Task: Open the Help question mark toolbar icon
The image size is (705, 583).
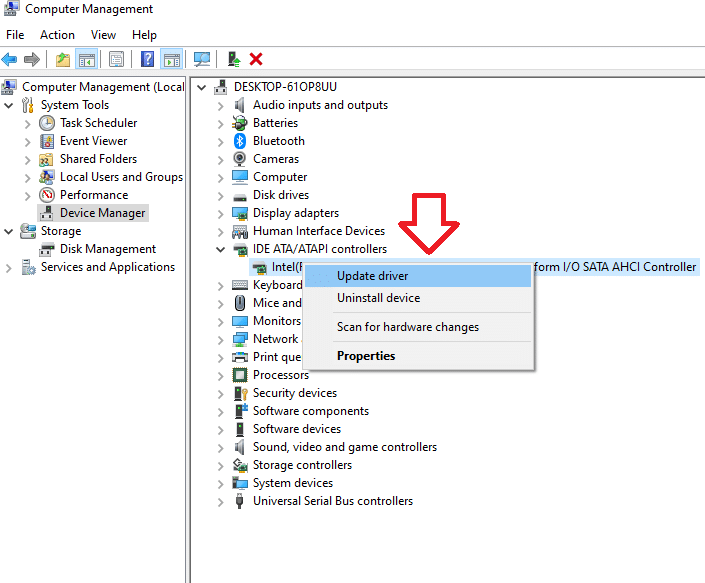Action: tap(147, 59)
